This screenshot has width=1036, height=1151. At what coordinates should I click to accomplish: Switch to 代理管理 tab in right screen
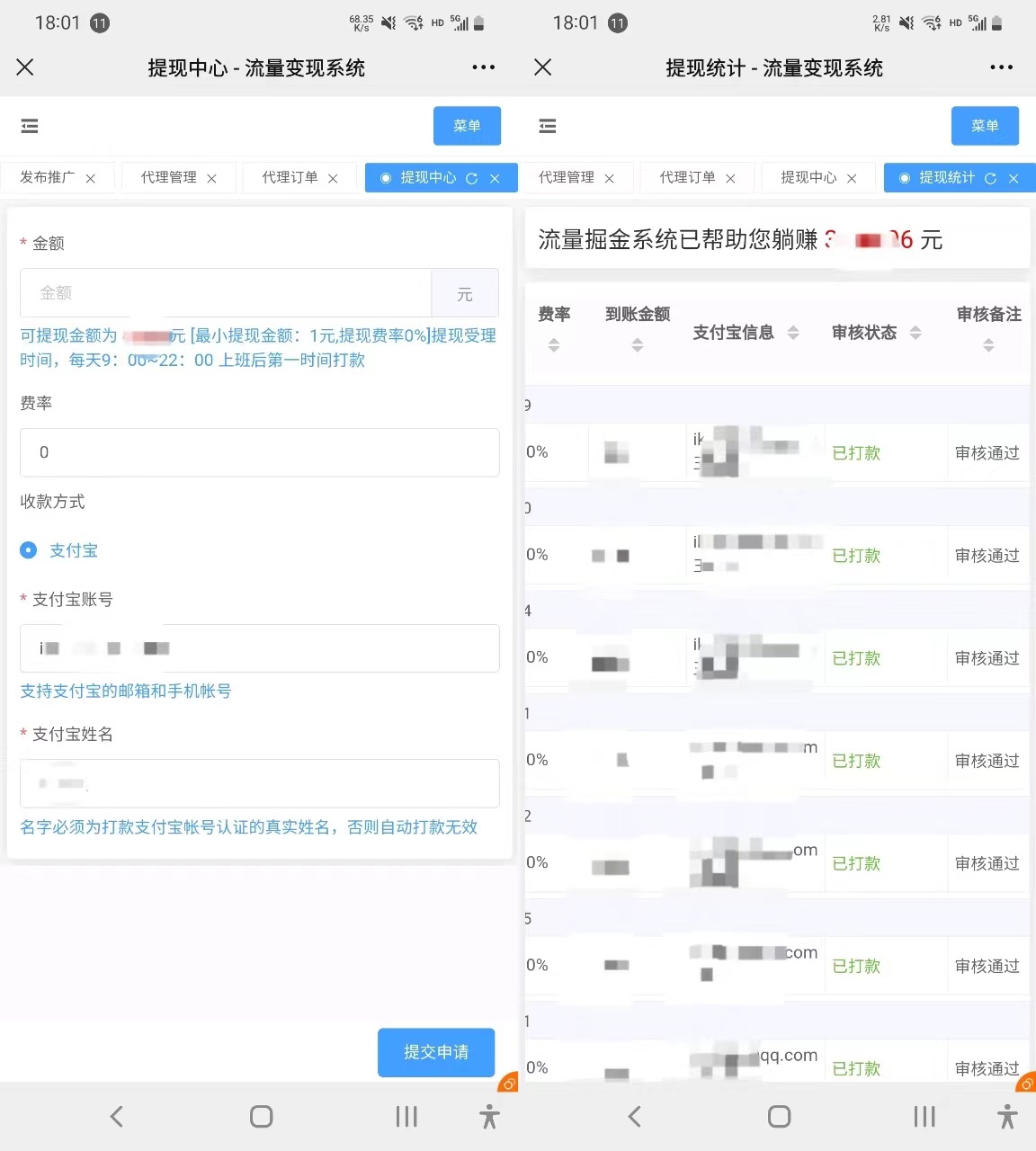(x=567, y=178)
